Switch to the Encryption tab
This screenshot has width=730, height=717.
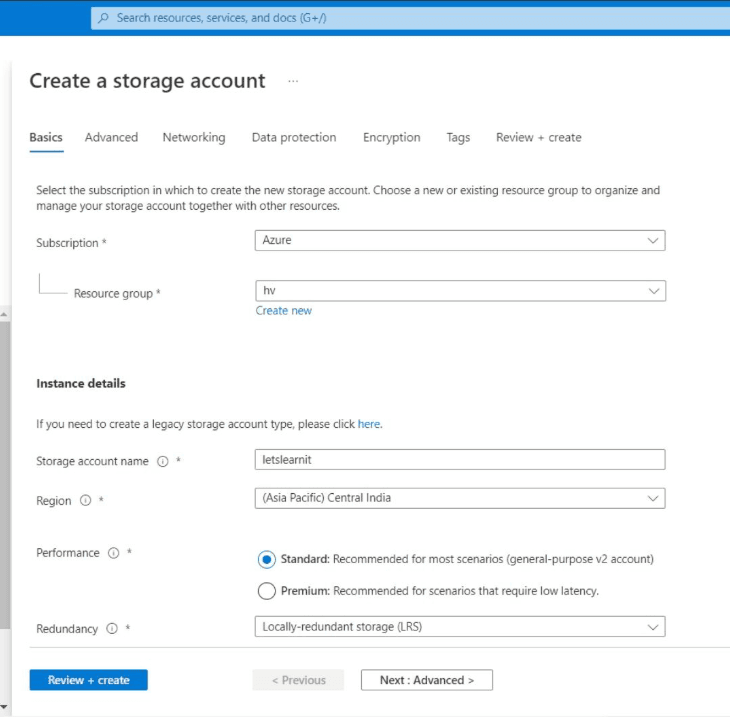pyautogui.click(x=392, y=137)
